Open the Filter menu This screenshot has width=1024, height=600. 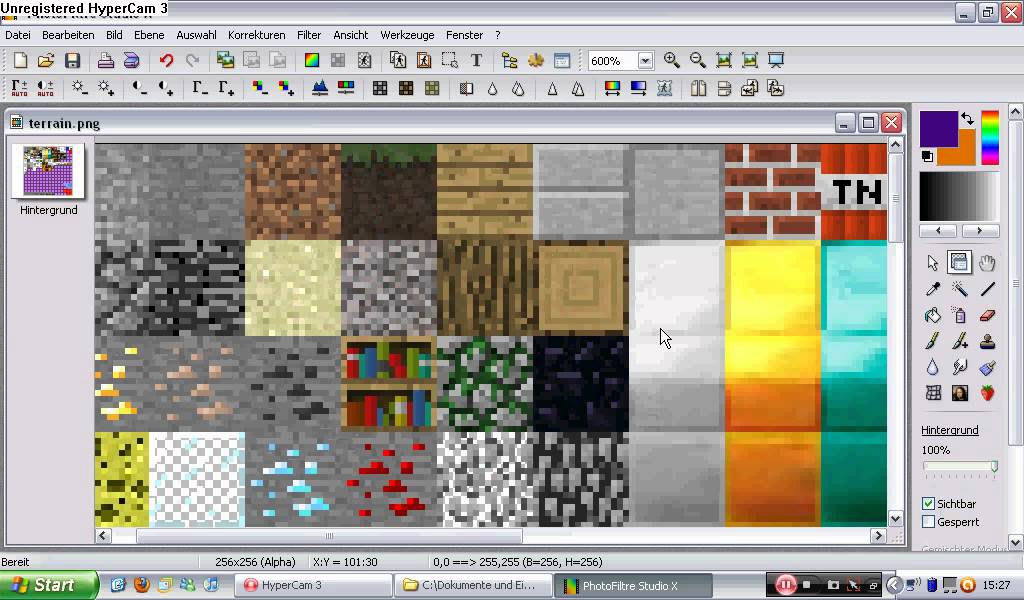309,35
